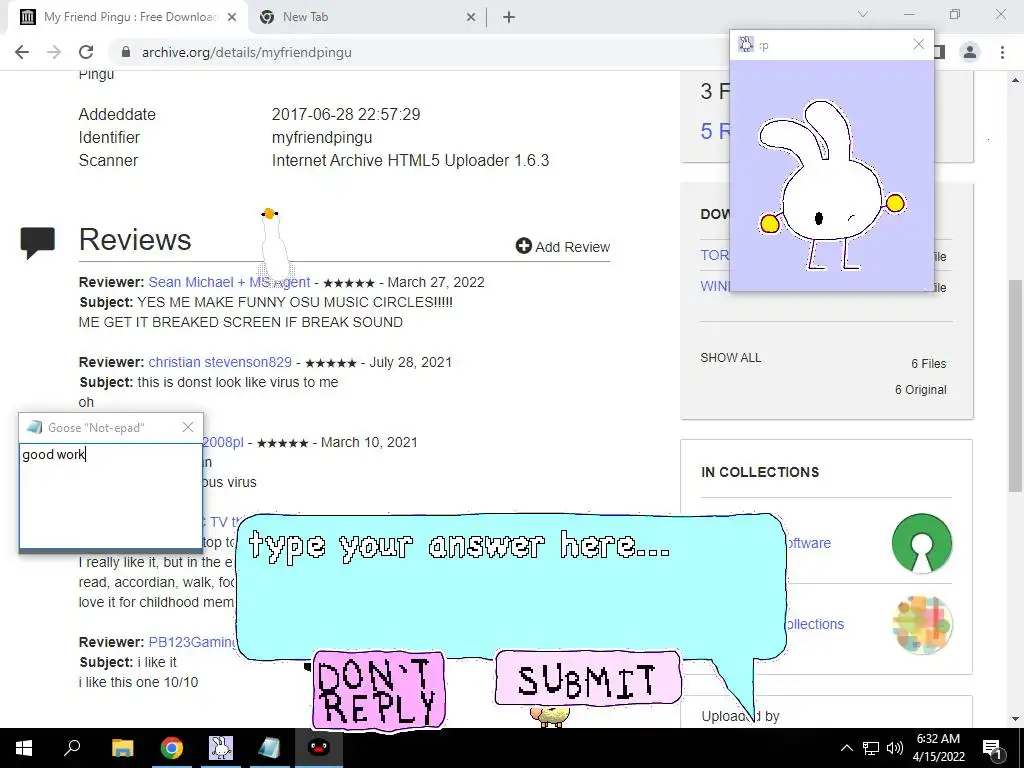The image size is (1024, 768).
Task: Click the volume speaker tray icon
Action: (x=895, y=748)
